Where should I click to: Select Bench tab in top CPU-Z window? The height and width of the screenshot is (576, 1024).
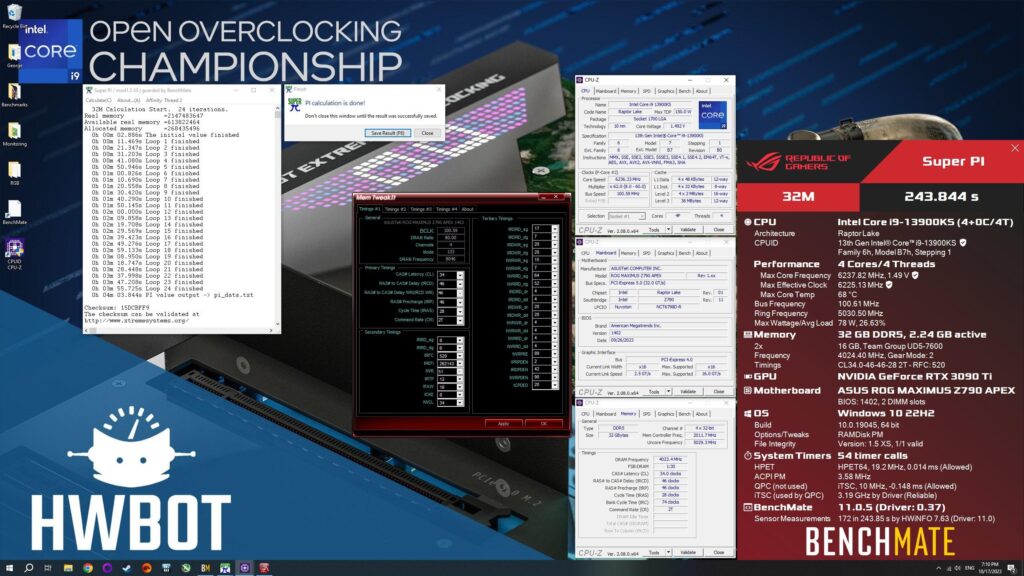684,91
